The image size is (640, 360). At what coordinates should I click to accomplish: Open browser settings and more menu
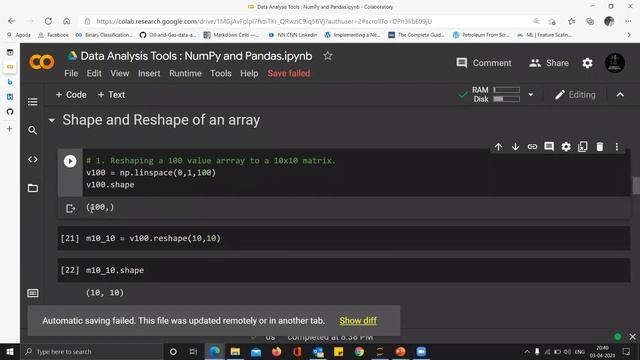(x=628, y=21)
